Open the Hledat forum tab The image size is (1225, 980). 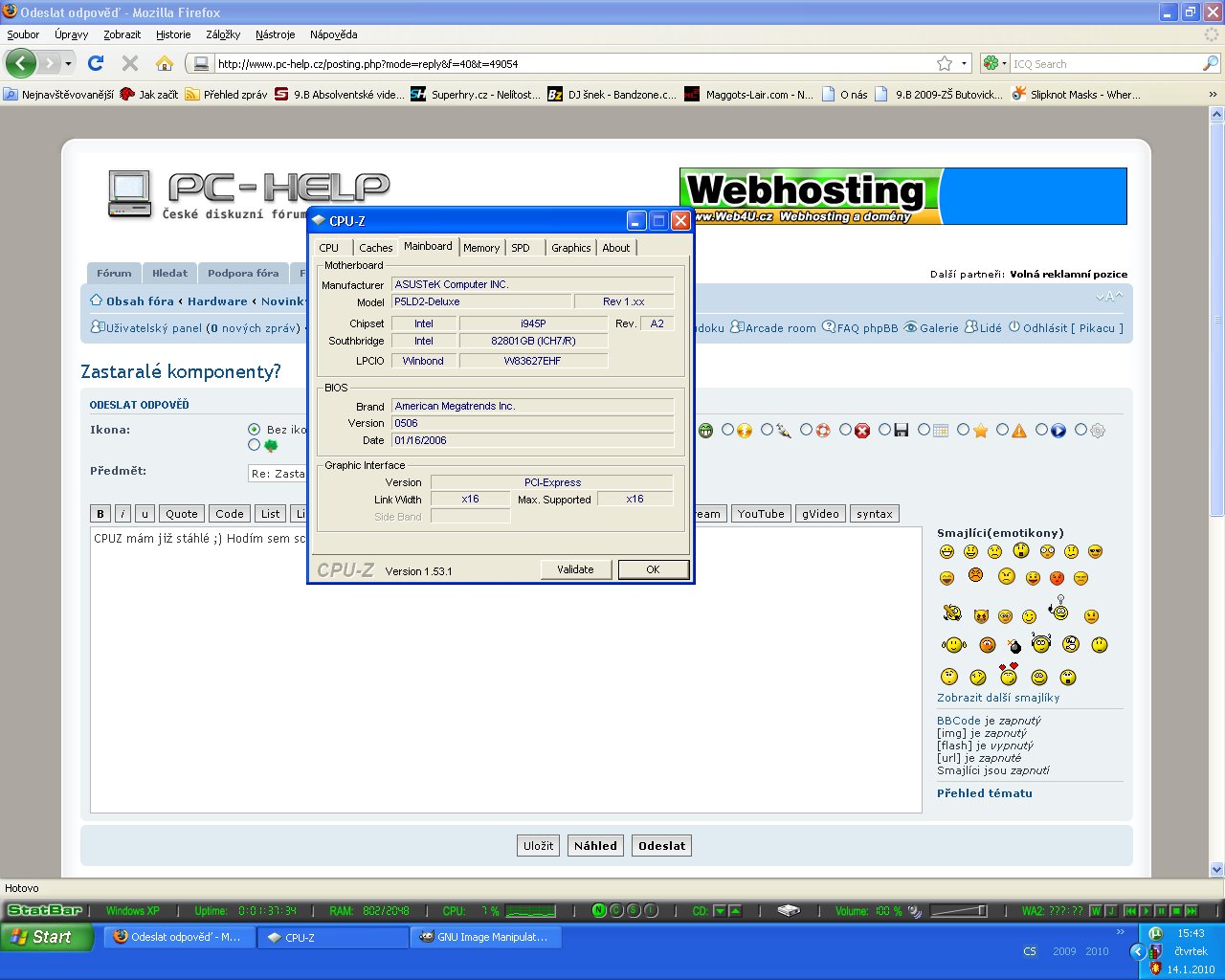(170, 273)
